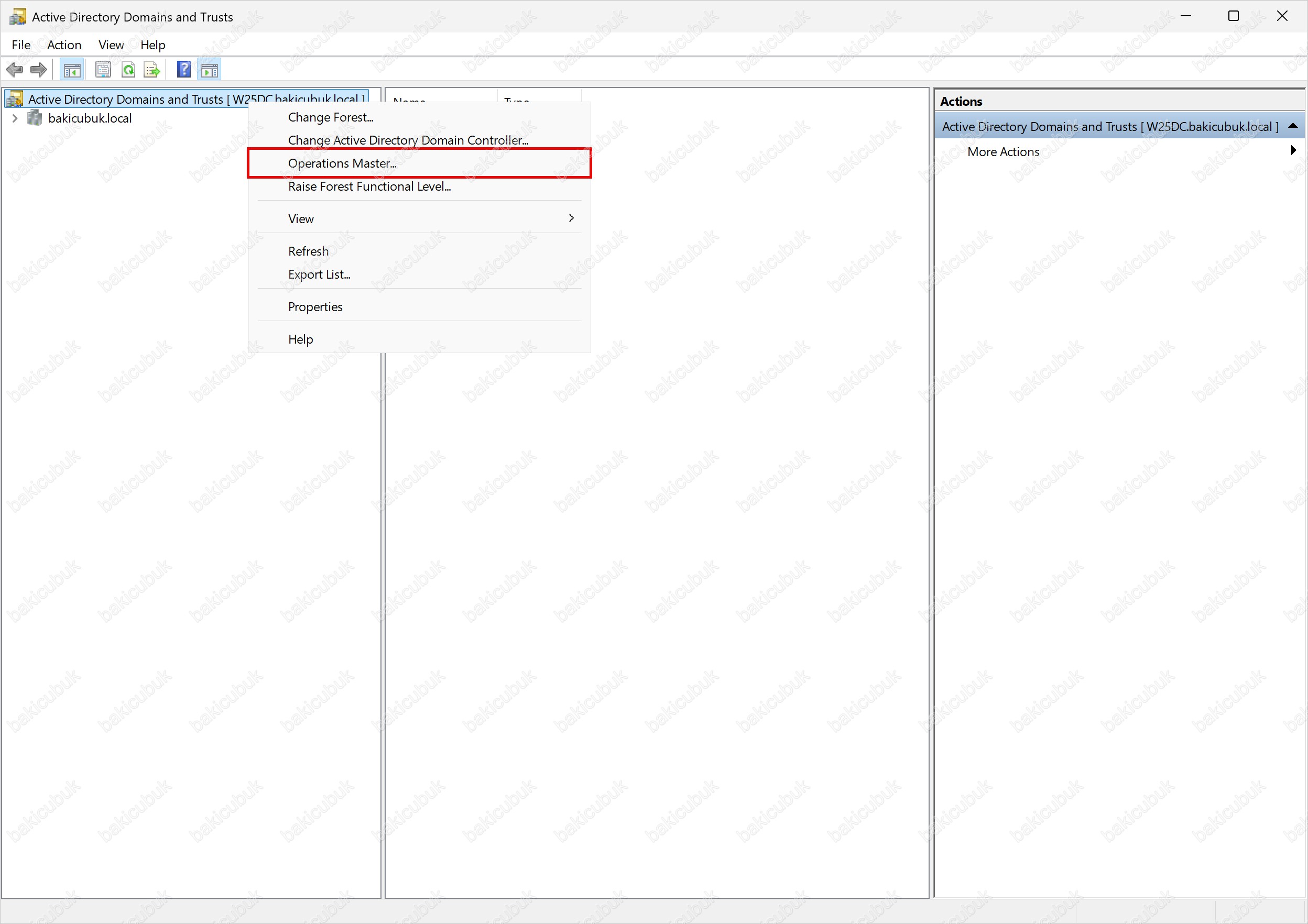Click the Forward arrow toolbar icon
The height and width of the screenshot is (924, 1308).
[39, 70]
